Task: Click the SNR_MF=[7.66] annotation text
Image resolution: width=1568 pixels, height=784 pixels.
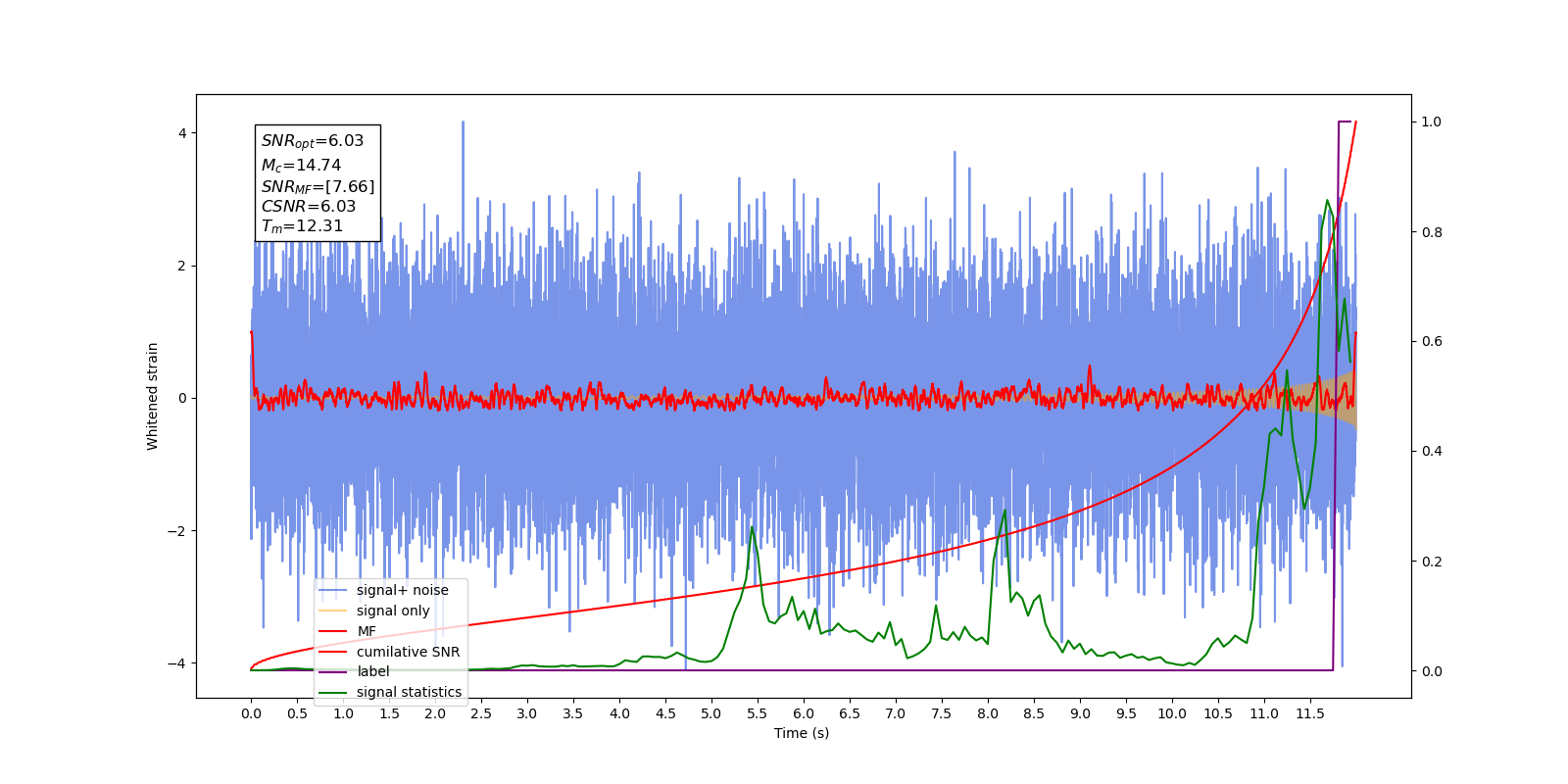Action: [318, 186]
